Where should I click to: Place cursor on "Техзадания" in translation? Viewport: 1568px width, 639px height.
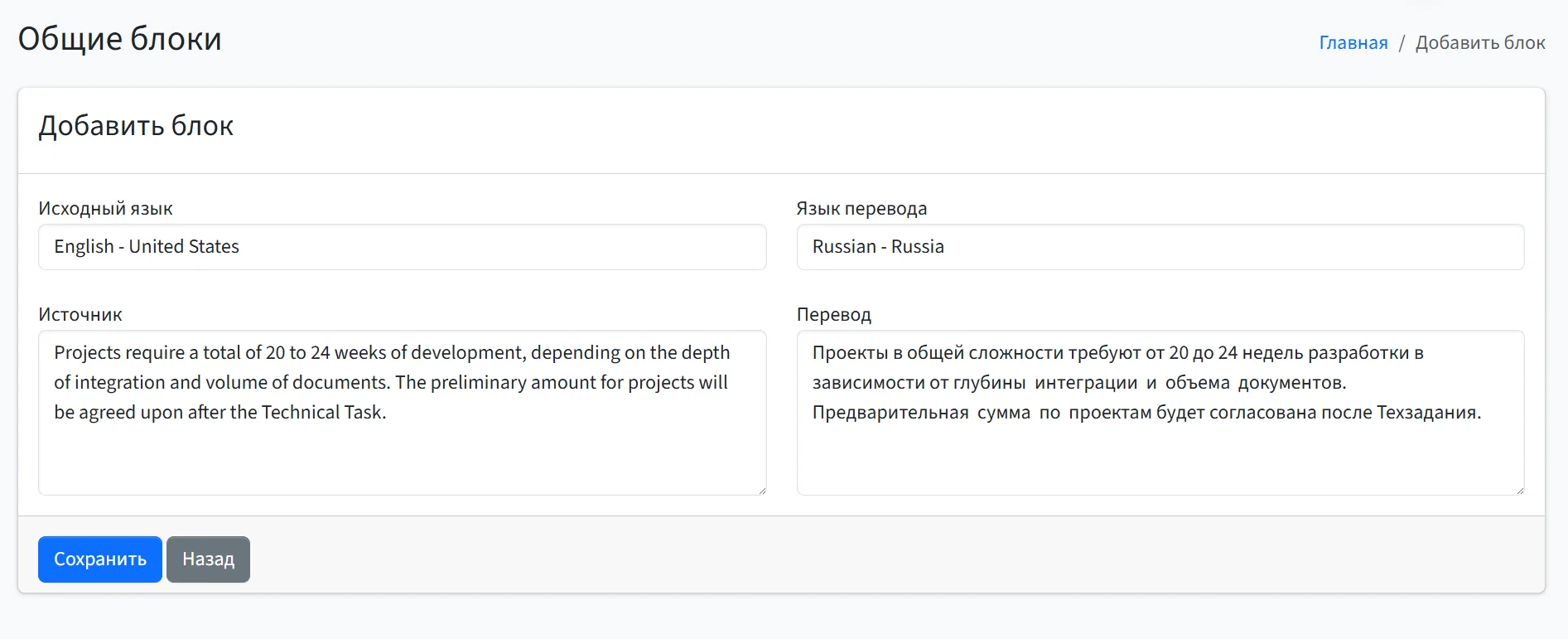(1426, 412)
